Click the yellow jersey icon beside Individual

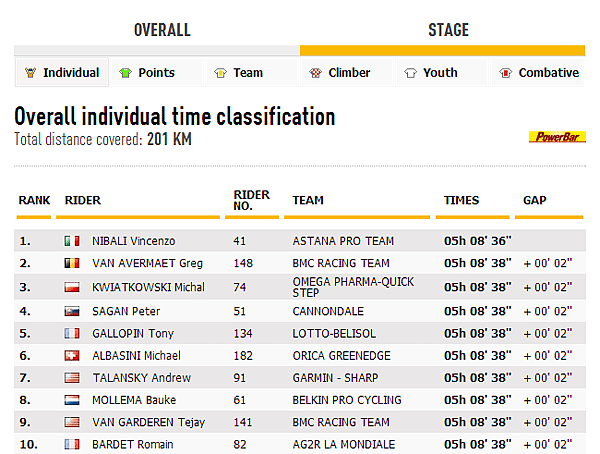[x=30, y=72]
